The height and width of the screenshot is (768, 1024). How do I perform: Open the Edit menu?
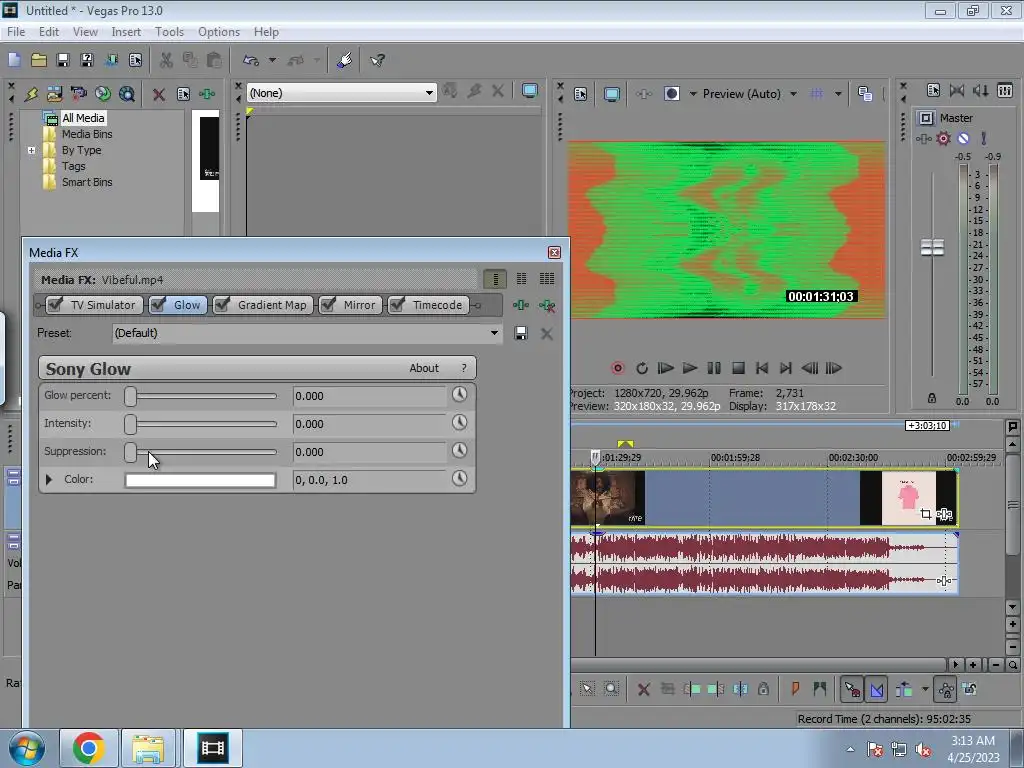(x=49, y=31)
